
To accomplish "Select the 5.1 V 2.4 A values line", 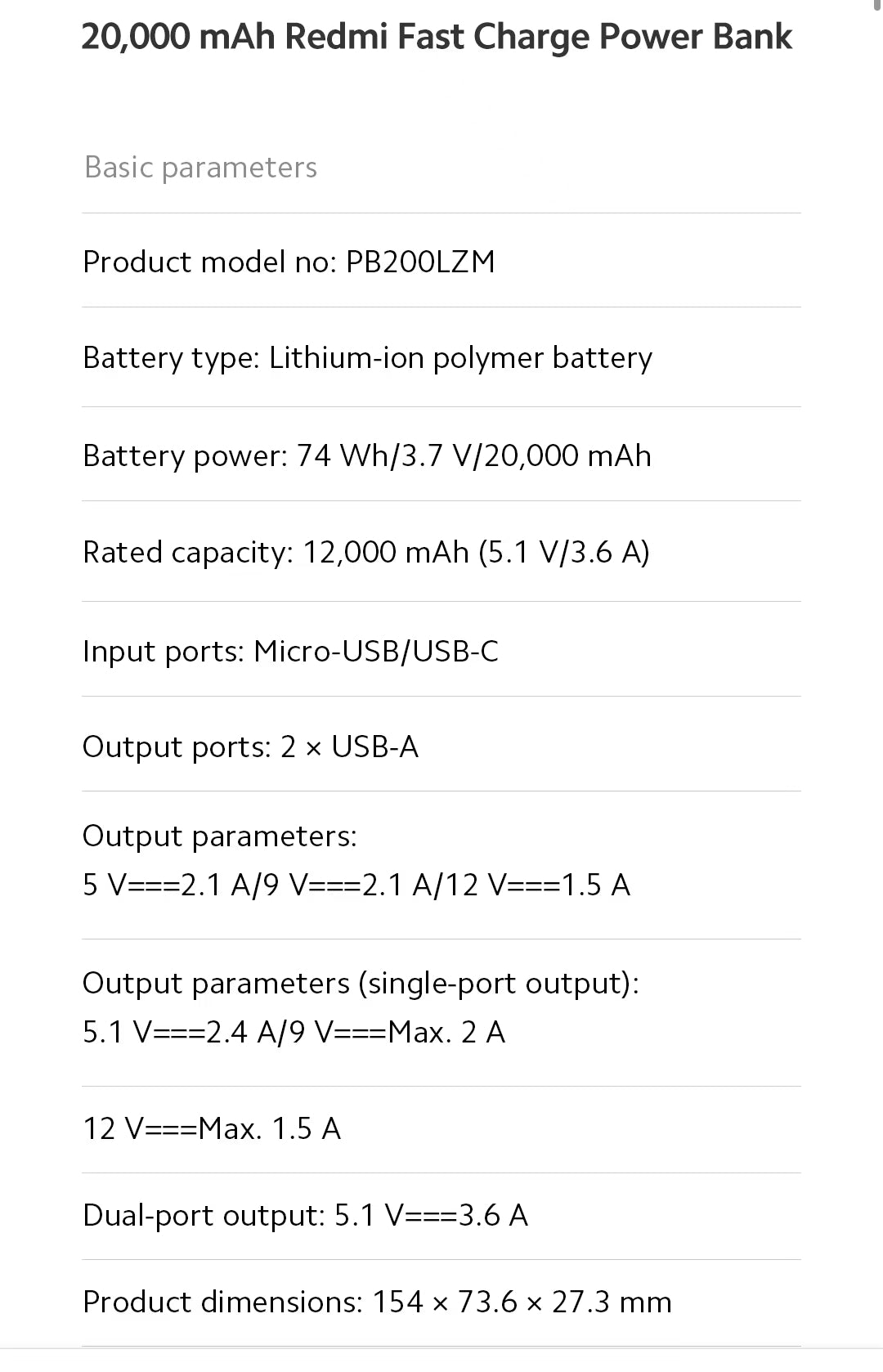I will point(294,1033).
